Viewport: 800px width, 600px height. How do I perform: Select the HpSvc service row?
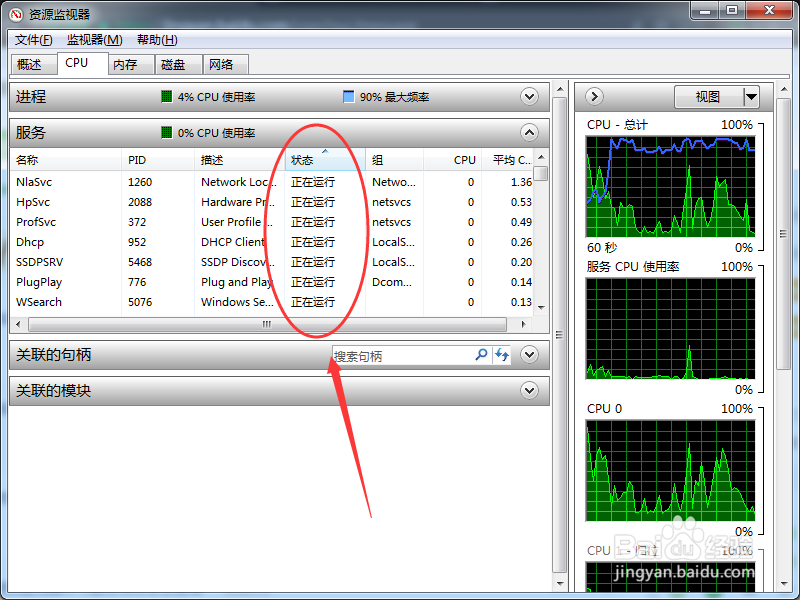pos(272,202)
